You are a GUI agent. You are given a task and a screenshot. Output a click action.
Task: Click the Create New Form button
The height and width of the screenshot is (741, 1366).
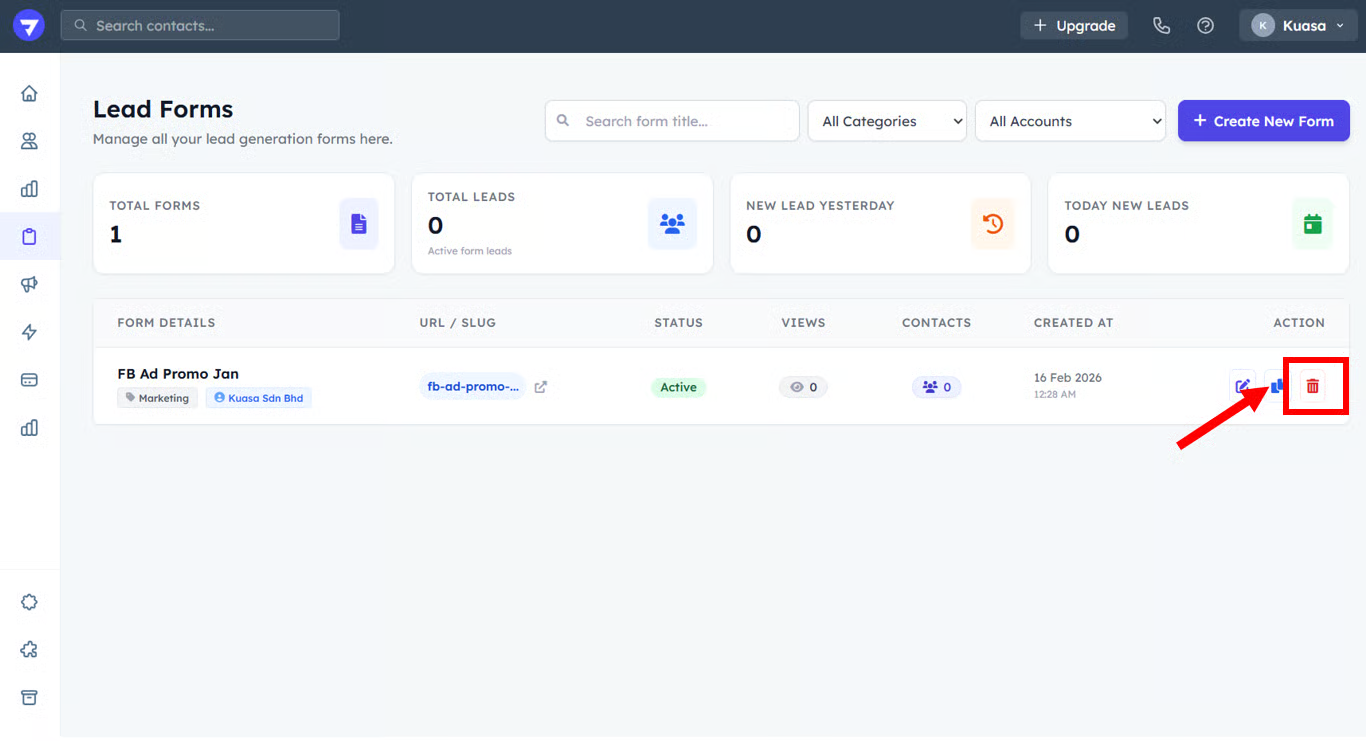point(1263,121)
